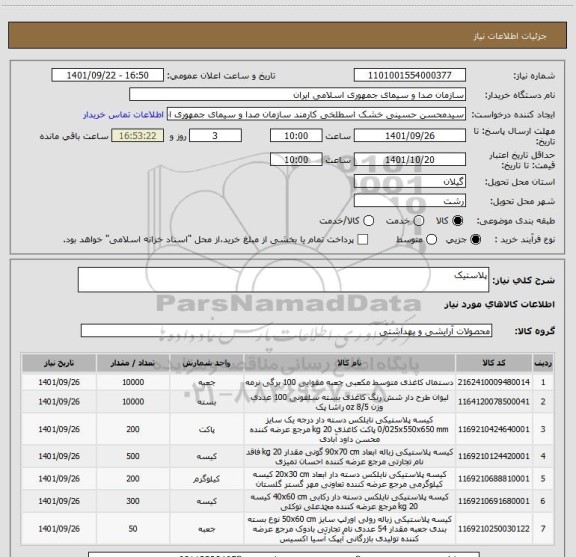Click the row 2 paper cup item name
576x557 pixels.
click(x=349, y=402)
